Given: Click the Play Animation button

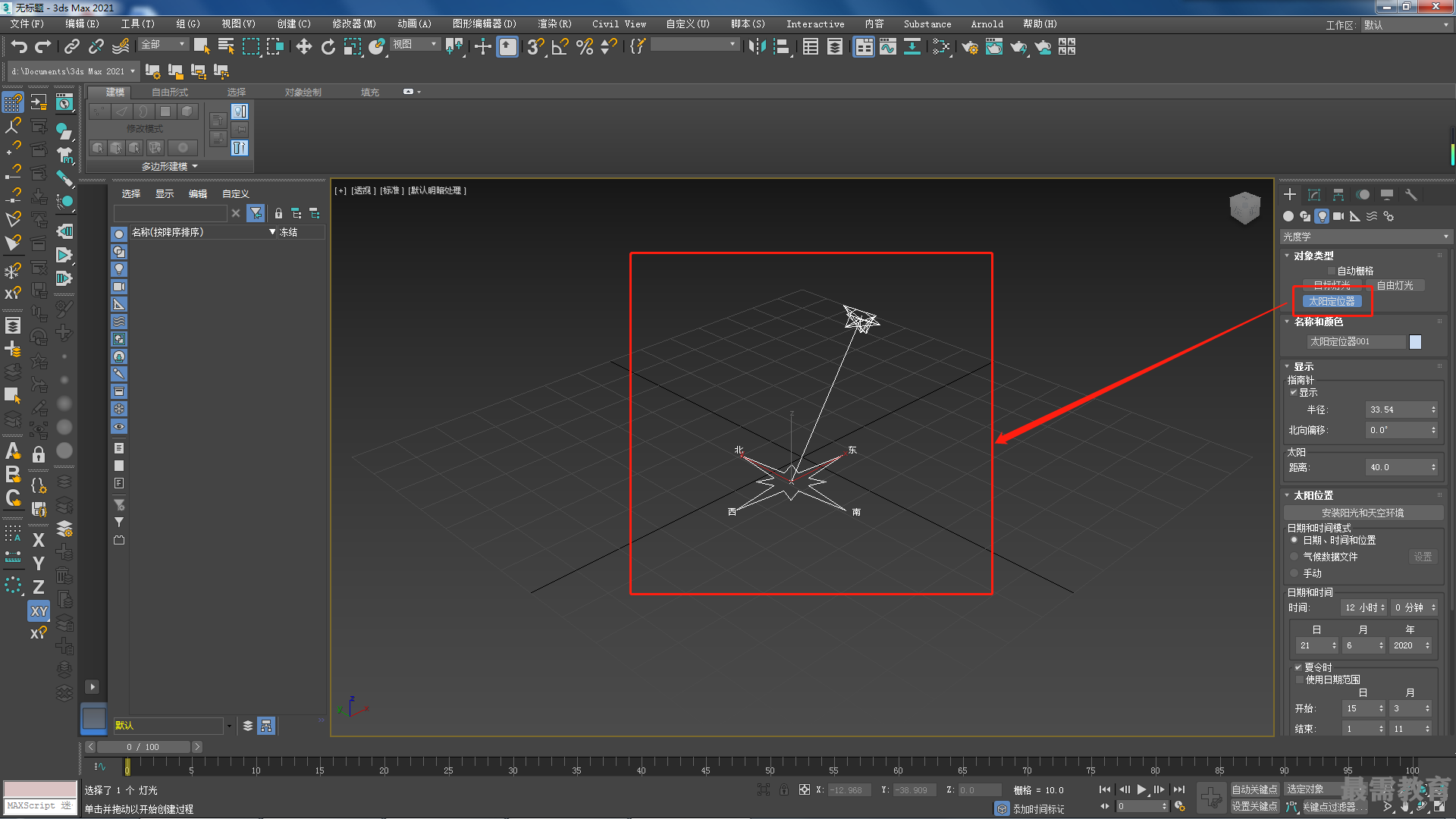Looking at the screenshot, I should [1141, 789].
